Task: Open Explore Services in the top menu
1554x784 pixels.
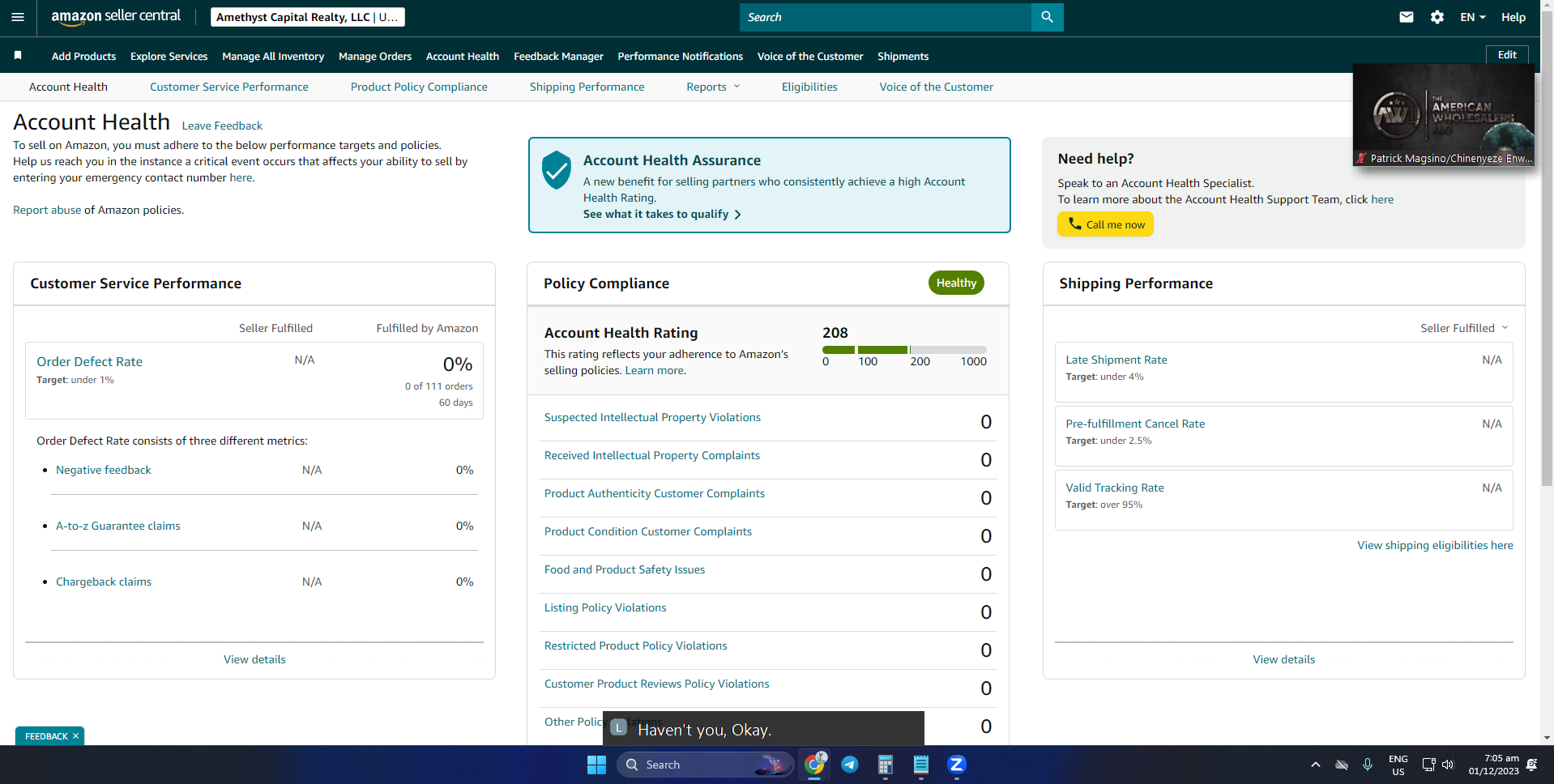Action: (x=169, y=56)
